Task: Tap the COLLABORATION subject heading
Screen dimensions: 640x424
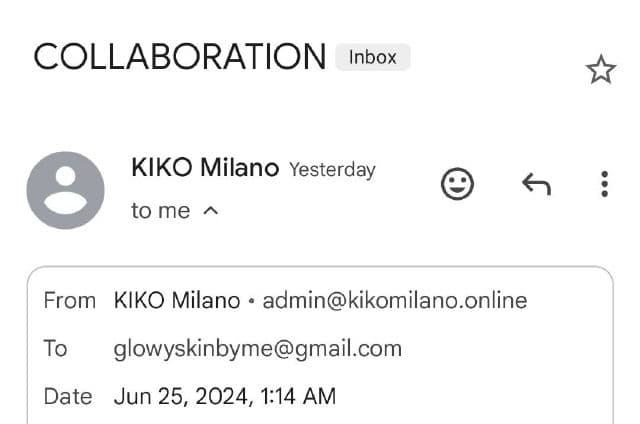Action: point(180,57)
